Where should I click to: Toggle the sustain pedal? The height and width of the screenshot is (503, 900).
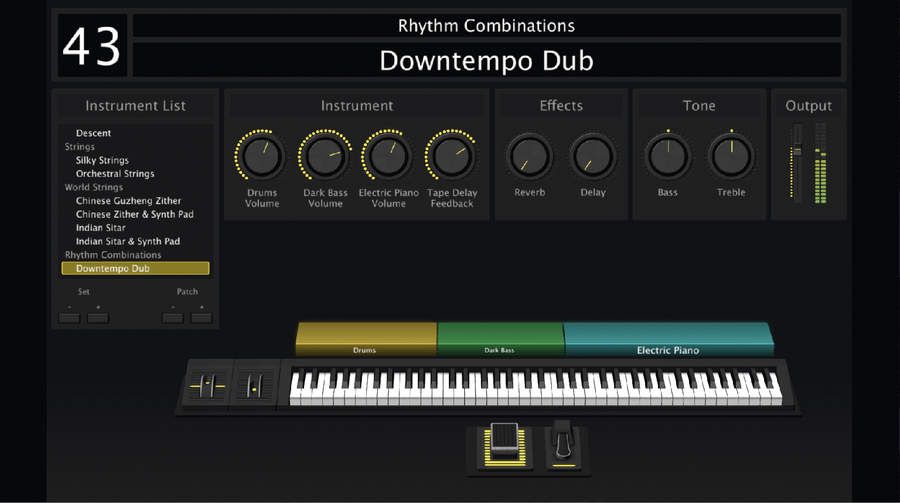[564, 443]
